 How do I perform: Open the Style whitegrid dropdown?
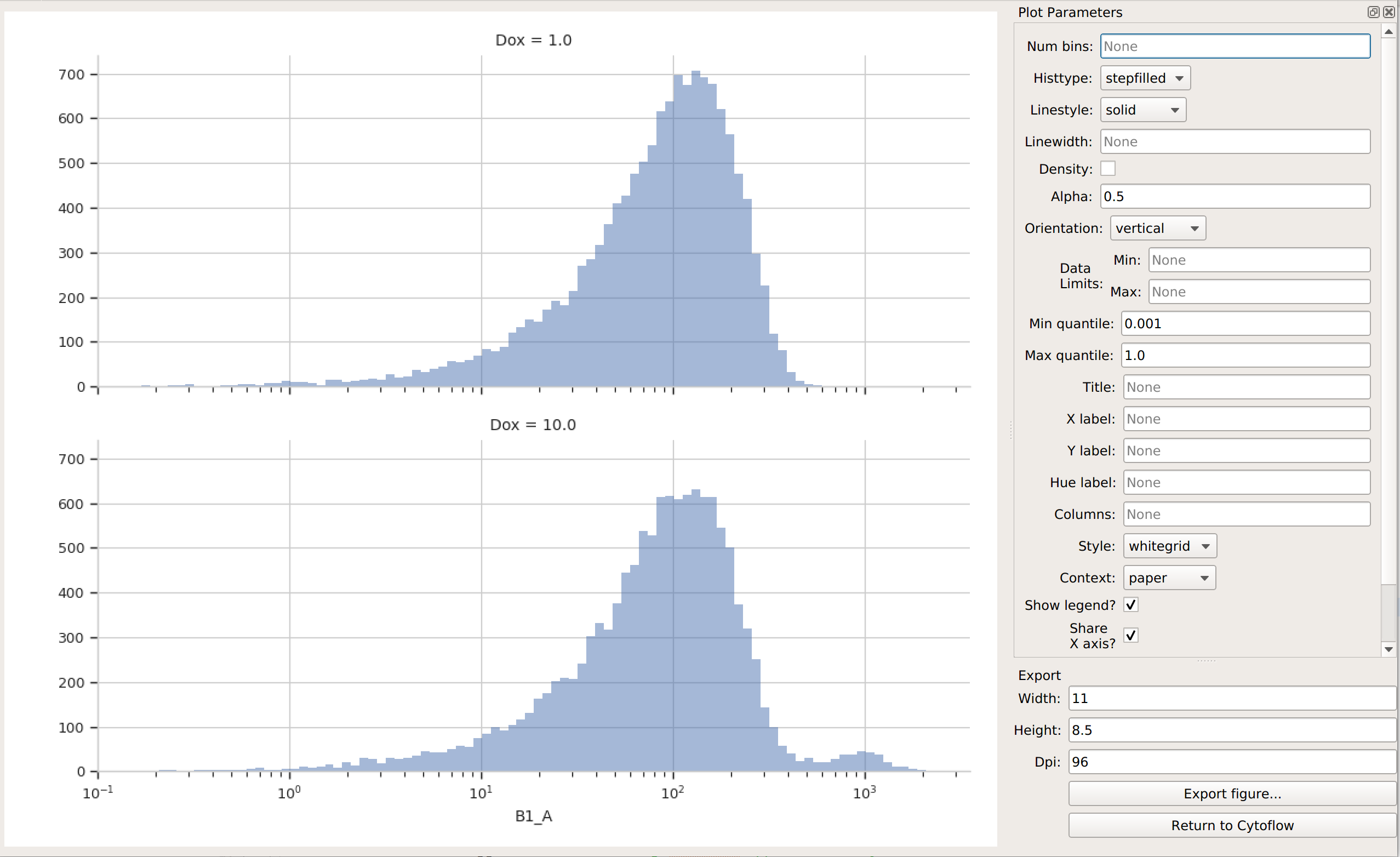(1169, 546)
